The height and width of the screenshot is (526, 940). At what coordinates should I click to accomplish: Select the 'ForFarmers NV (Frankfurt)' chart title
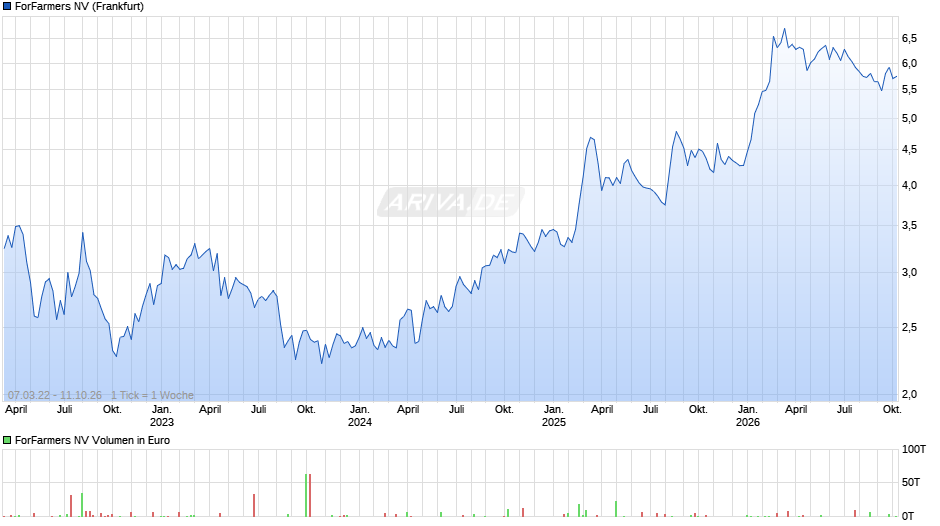tap(79, 7)
